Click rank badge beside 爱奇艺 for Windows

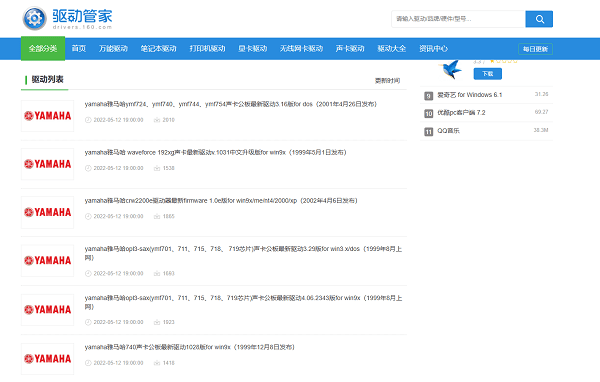point(429,96)
